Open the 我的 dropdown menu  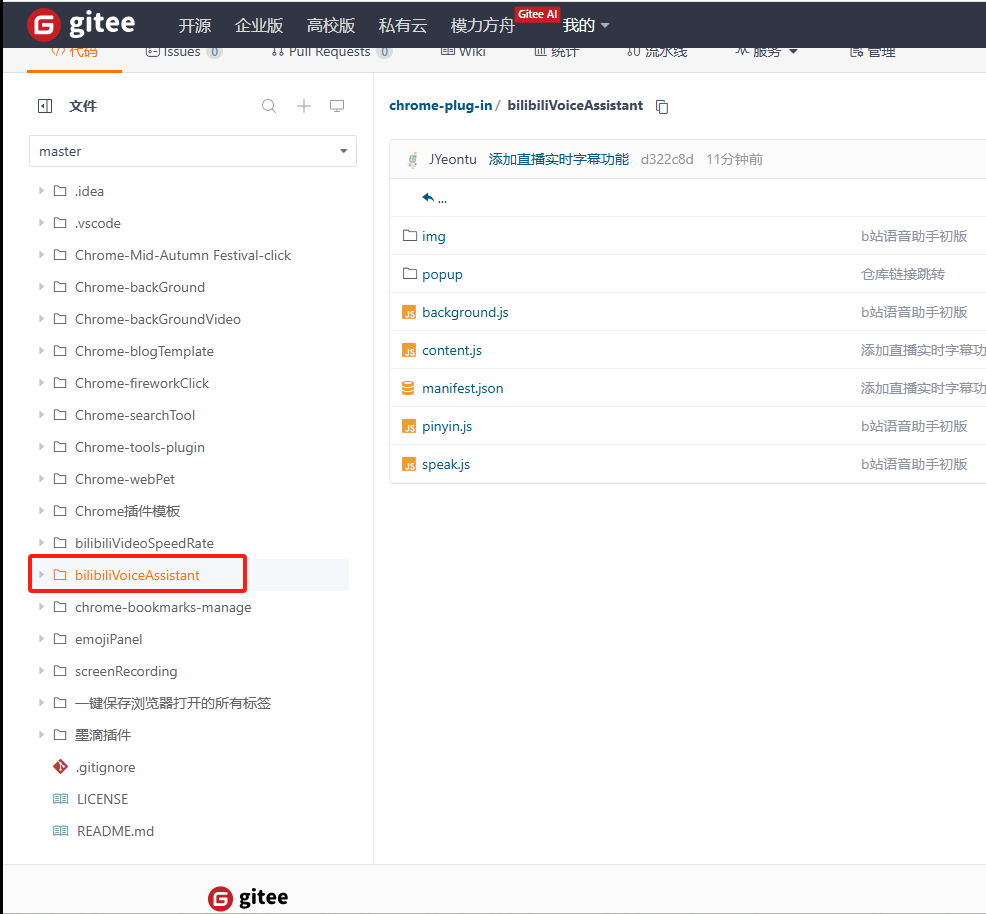[585, 25]
